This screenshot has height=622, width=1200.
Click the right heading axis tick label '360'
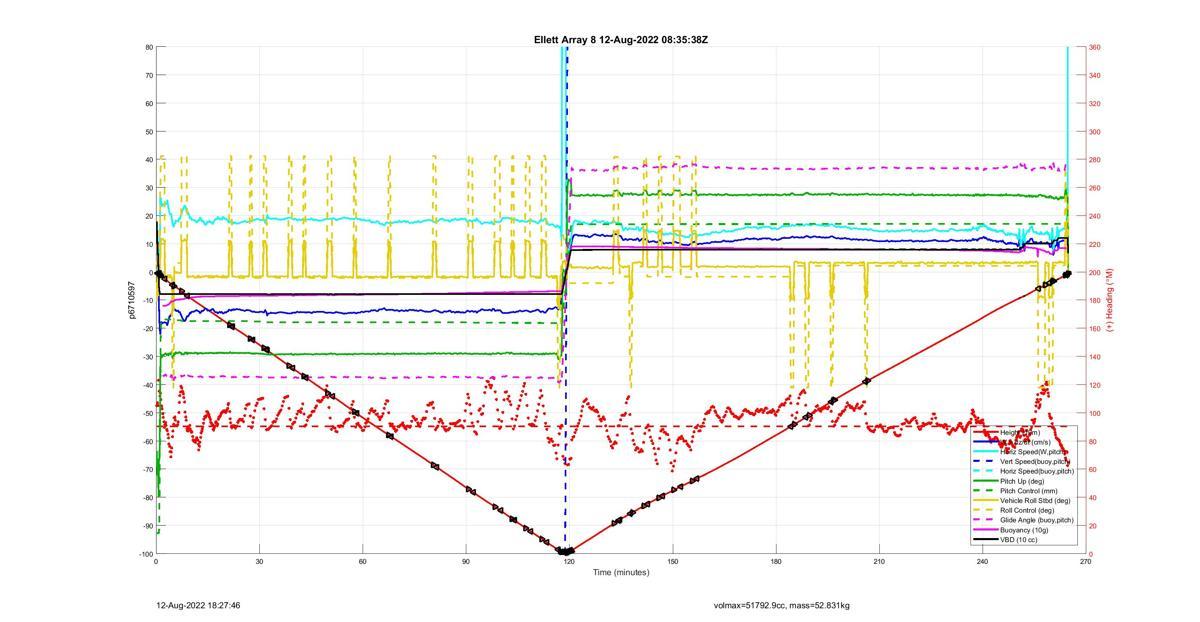pos(1094,47)
